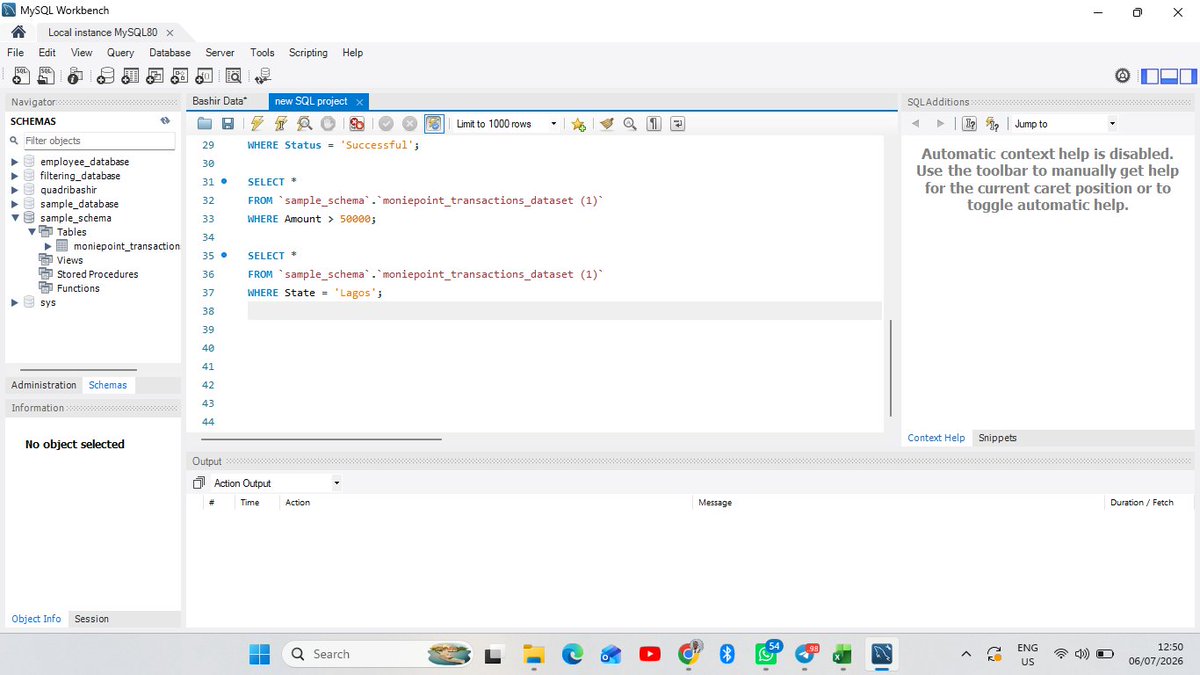Run EXPLAIN on statement under cursor
The image size is (1200, 675).
pos(304,124)
